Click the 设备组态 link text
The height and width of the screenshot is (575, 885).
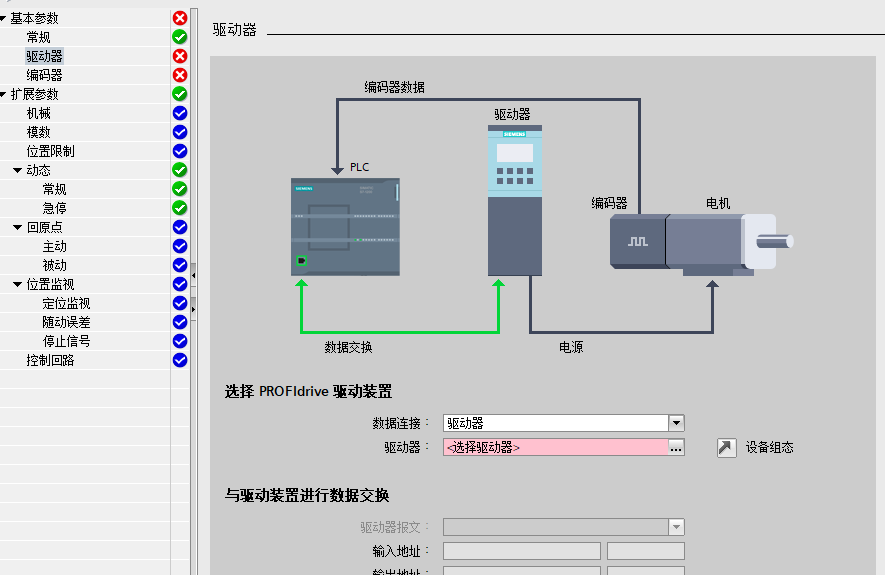coord(769,448)
